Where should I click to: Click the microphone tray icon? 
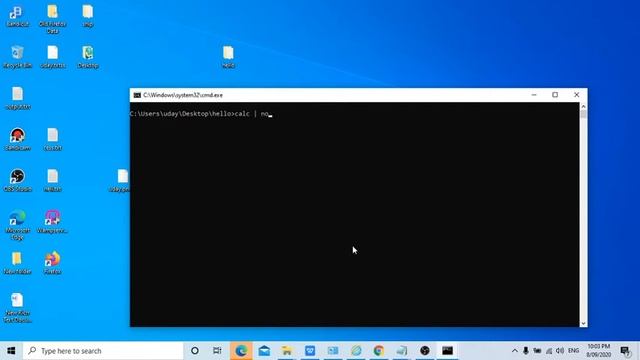[x=526, y=351]
